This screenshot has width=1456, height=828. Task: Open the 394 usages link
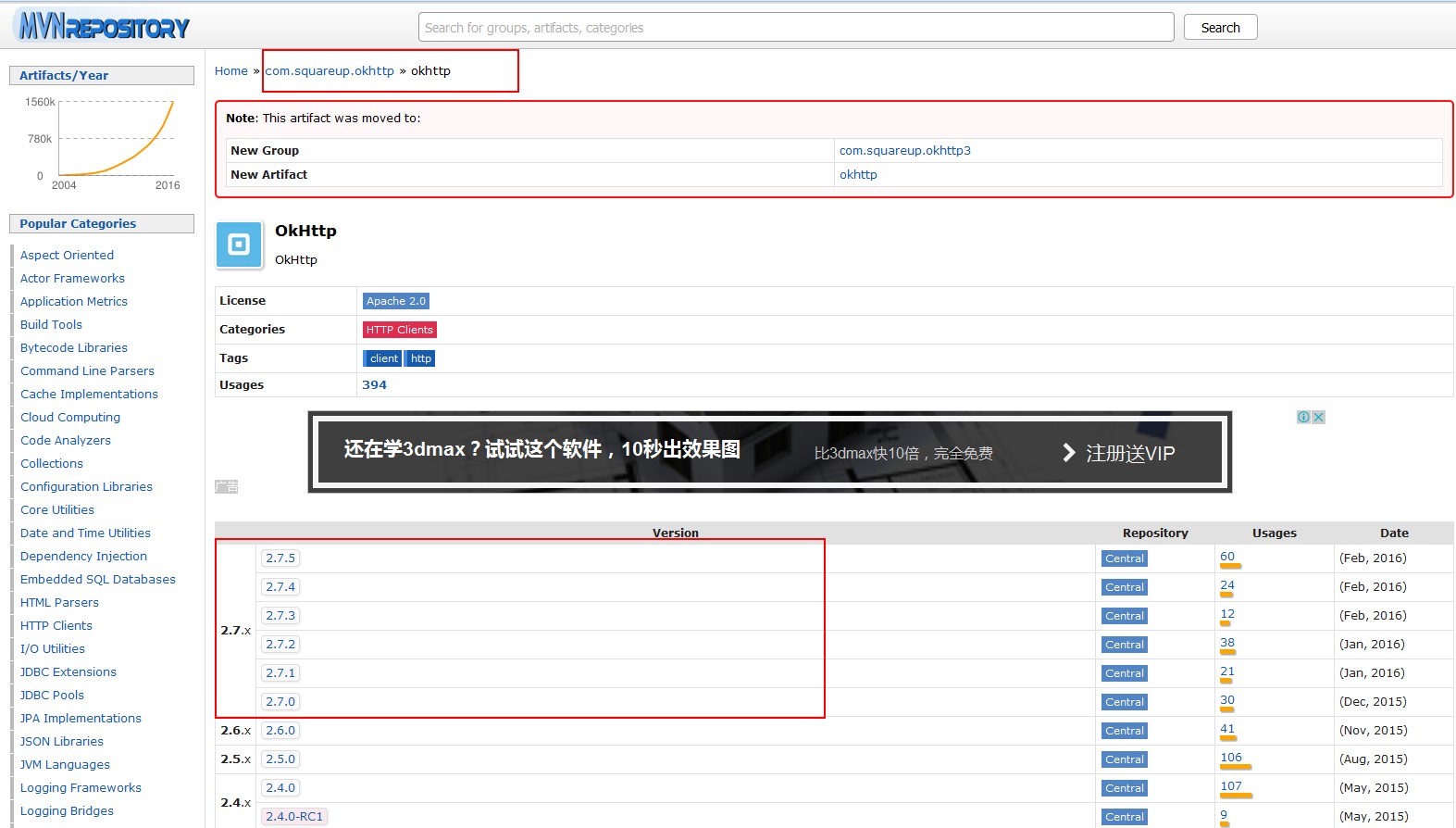(374, 384)
